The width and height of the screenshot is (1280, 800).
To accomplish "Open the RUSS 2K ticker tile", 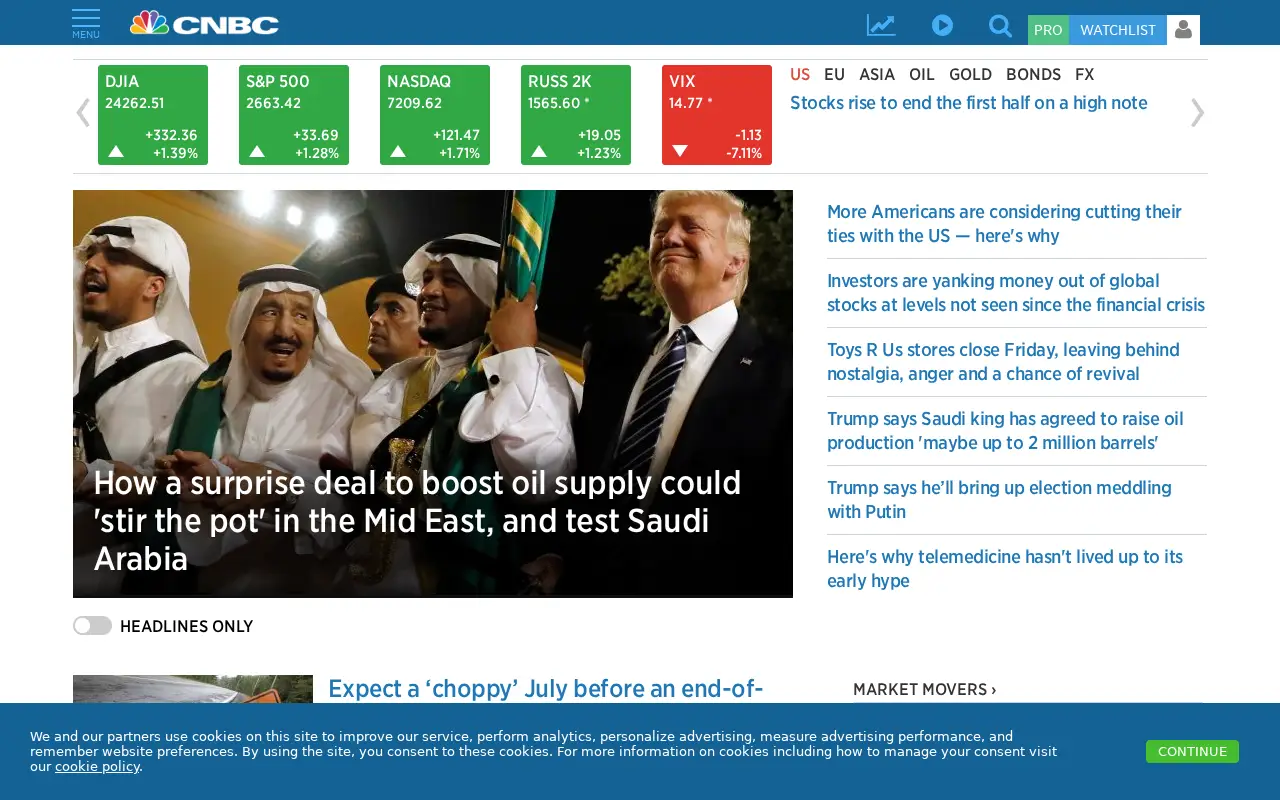I will (576, 115).
